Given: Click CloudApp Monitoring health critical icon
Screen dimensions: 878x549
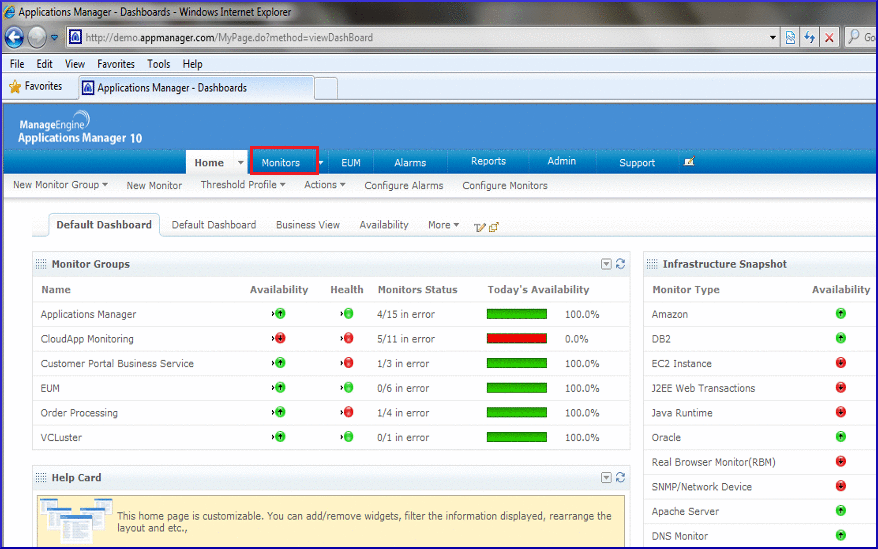Looking at the screenshot, I should tap(347, 338).
